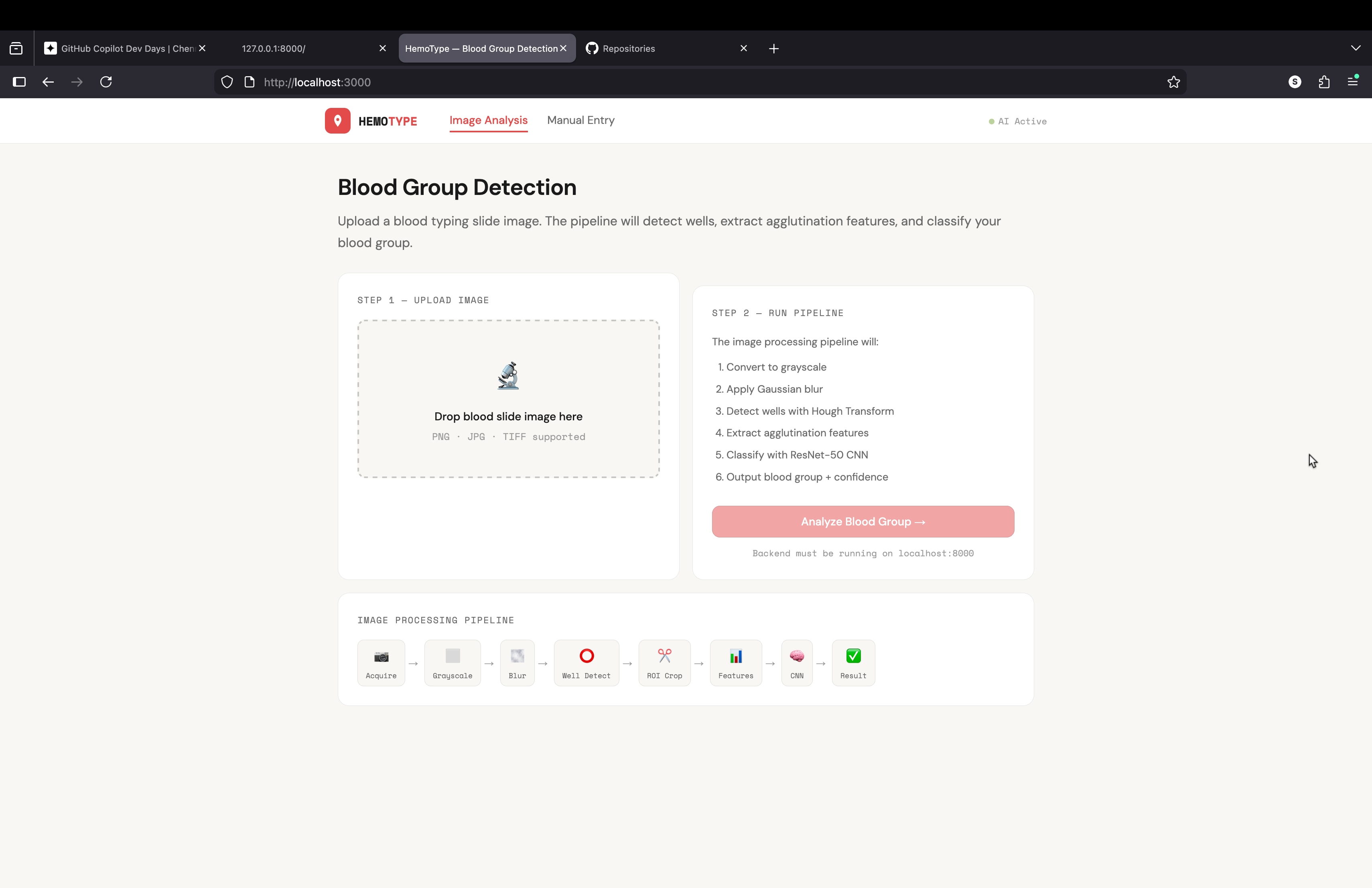Click the Features bar chart icon

736,656
